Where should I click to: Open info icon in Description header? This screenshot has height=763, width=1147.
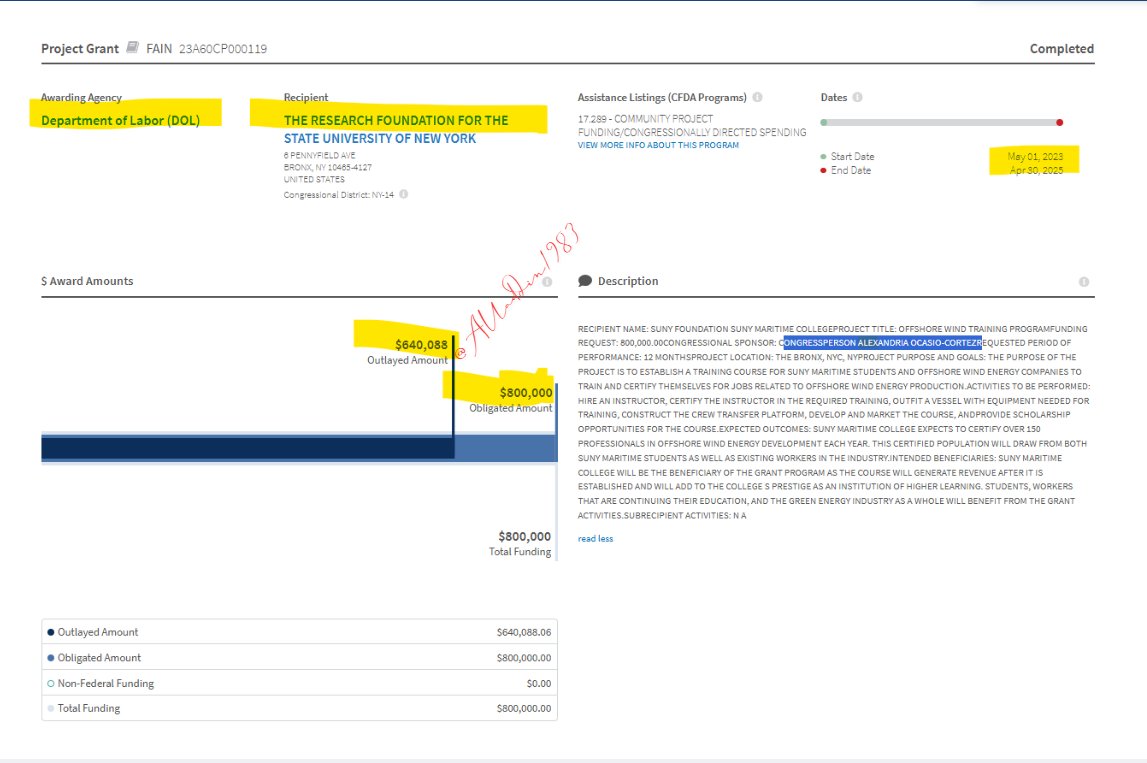(1084, 282)
